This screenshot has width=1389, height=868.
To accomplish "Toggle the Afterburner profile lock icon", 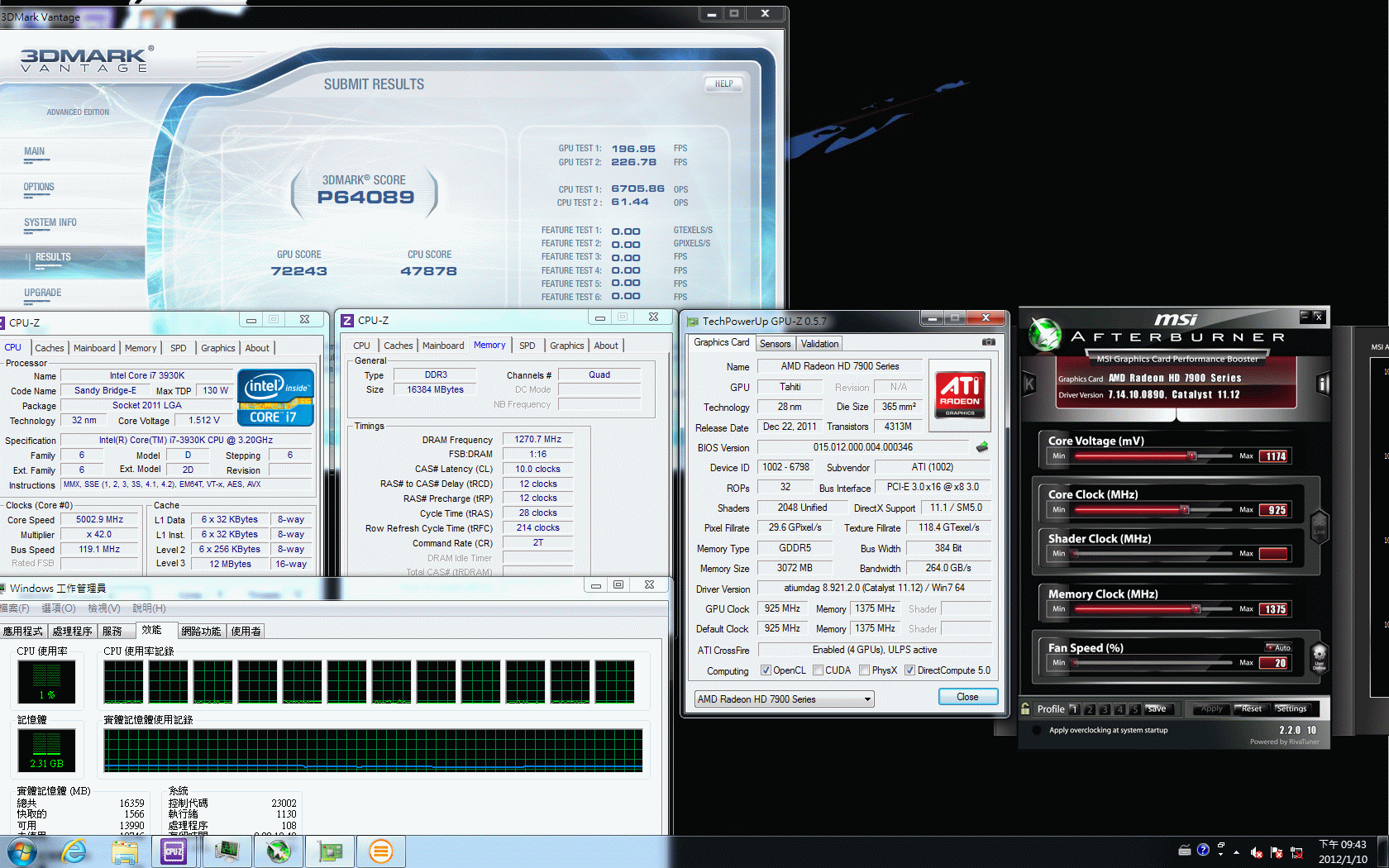I will point(1025,708).
